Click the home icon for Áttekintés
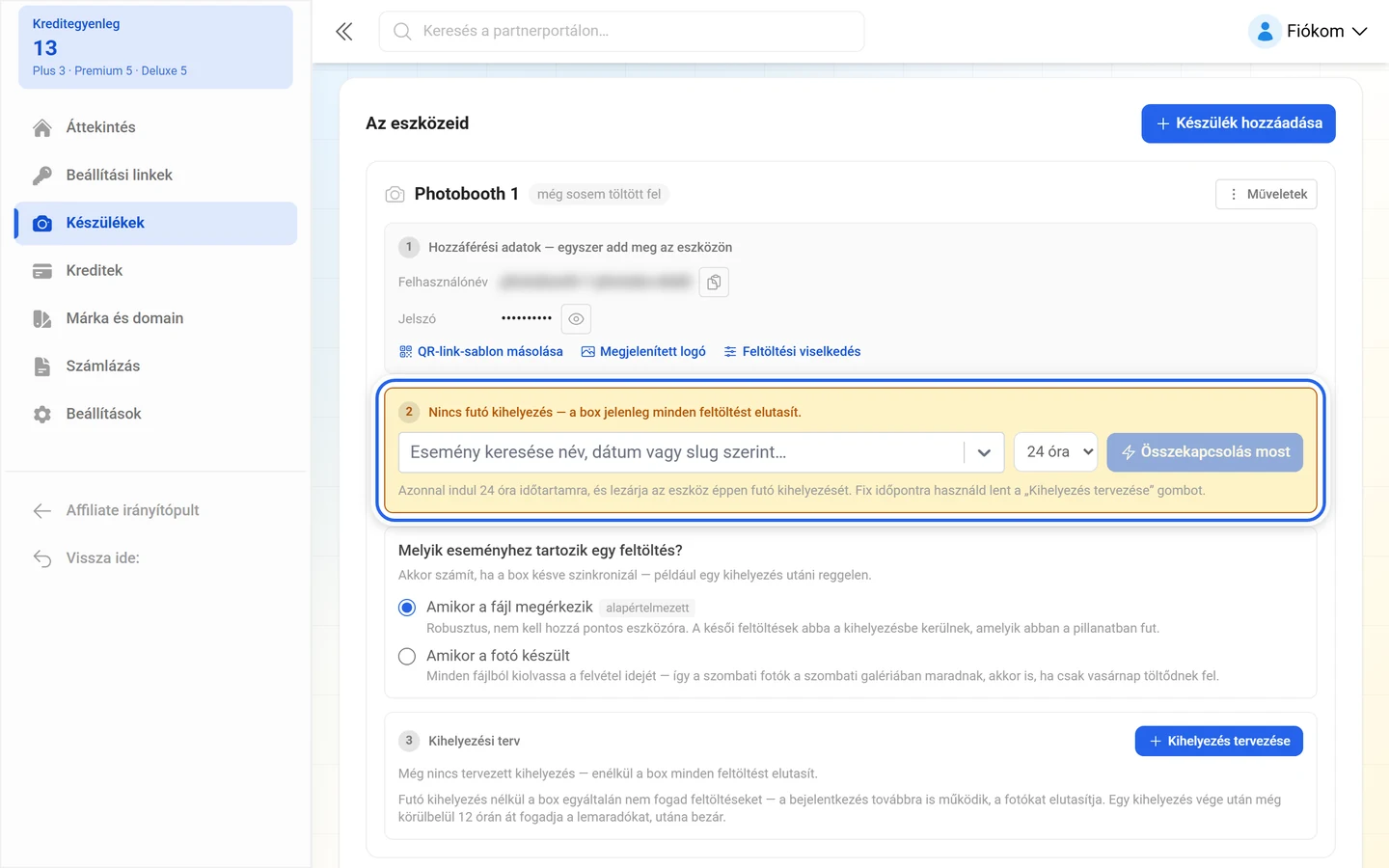 coord(42,128)
